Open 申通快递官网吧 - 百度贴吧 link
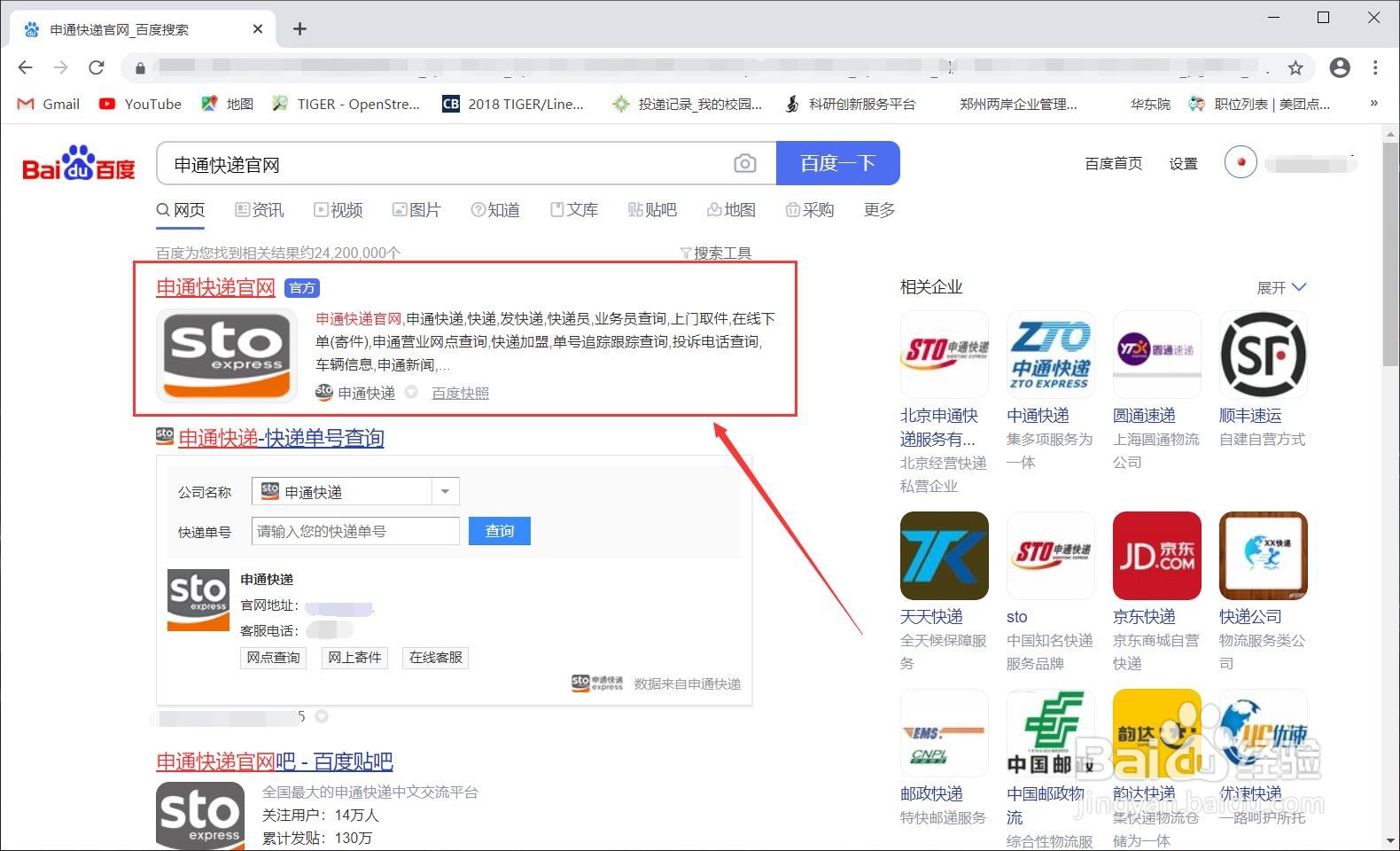This screenshot has height=851, width=1400. [274, 761]
